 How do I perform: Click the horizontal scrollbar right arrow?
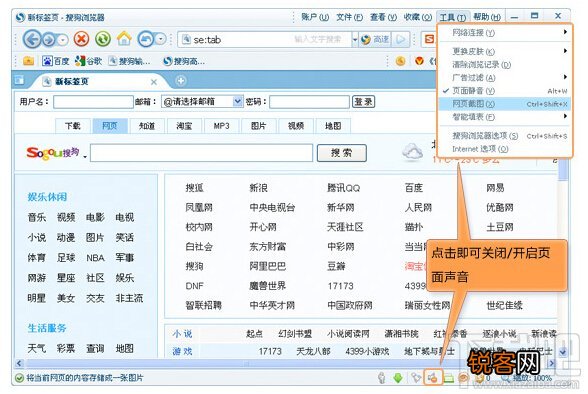pos(551,363)
